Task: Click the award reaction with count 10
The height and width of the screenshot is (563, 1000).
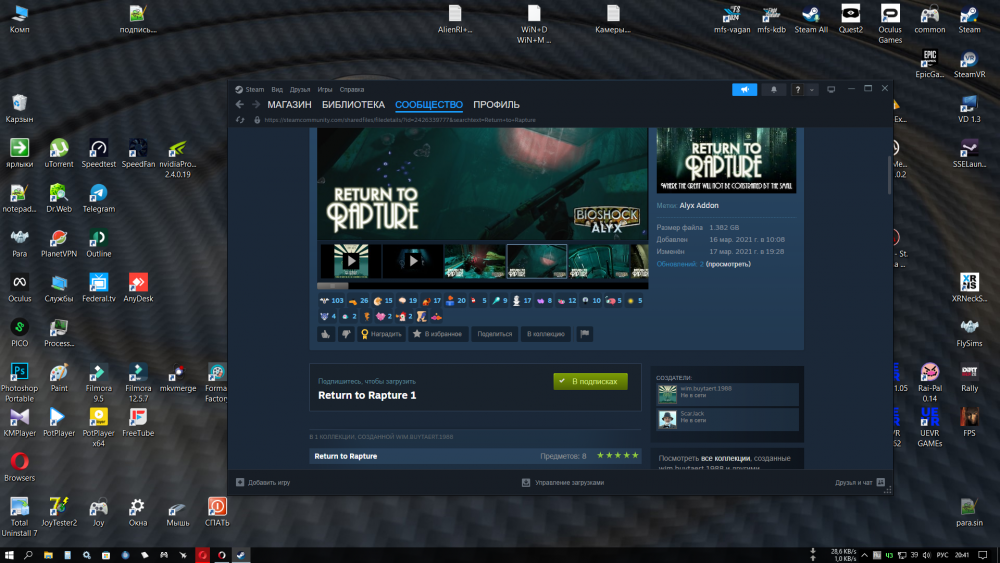Action: (x=591, y=300)
